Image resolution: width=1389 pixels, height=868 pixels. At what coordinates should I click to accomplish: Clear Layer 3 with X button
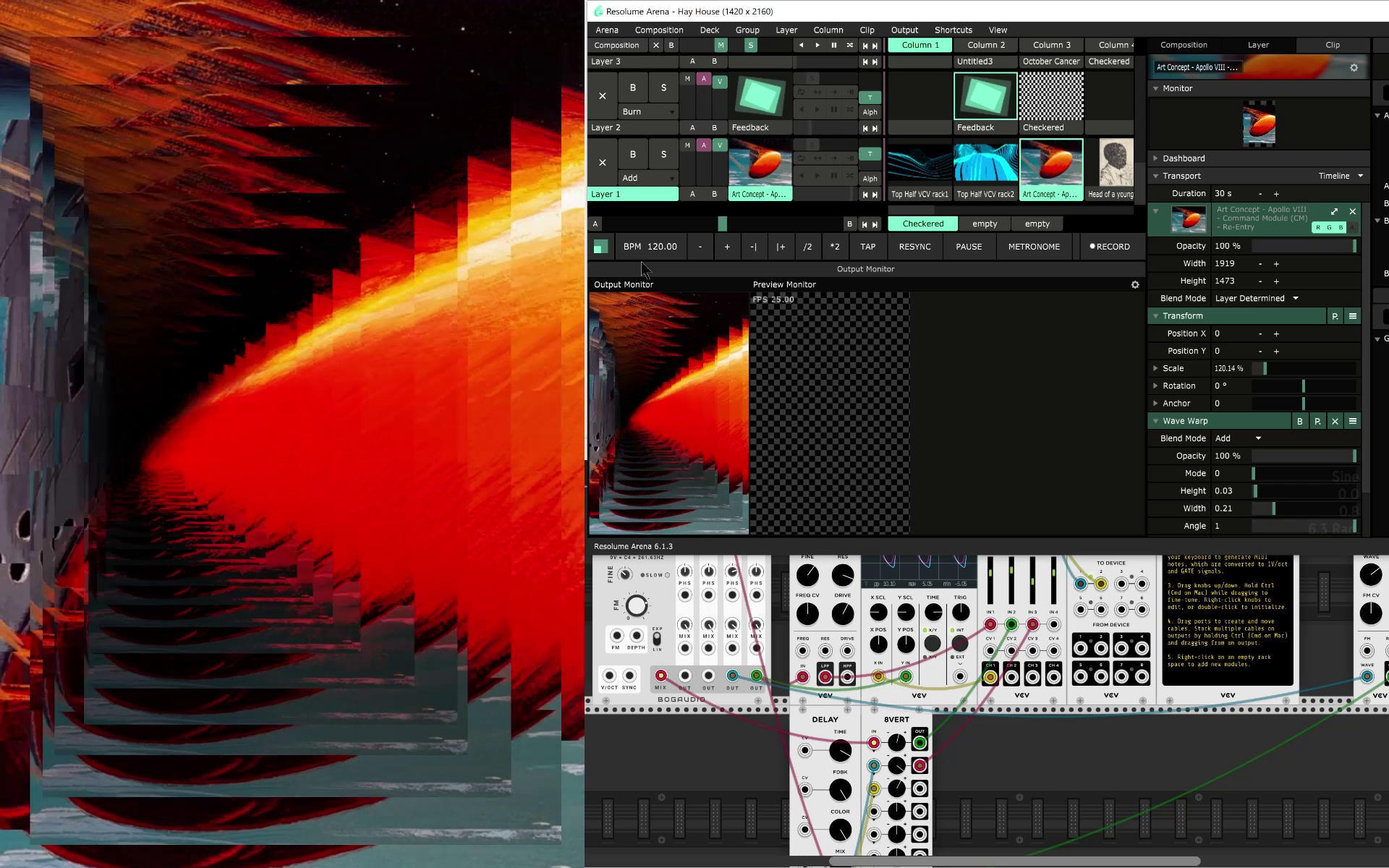(x=602, y=96)
